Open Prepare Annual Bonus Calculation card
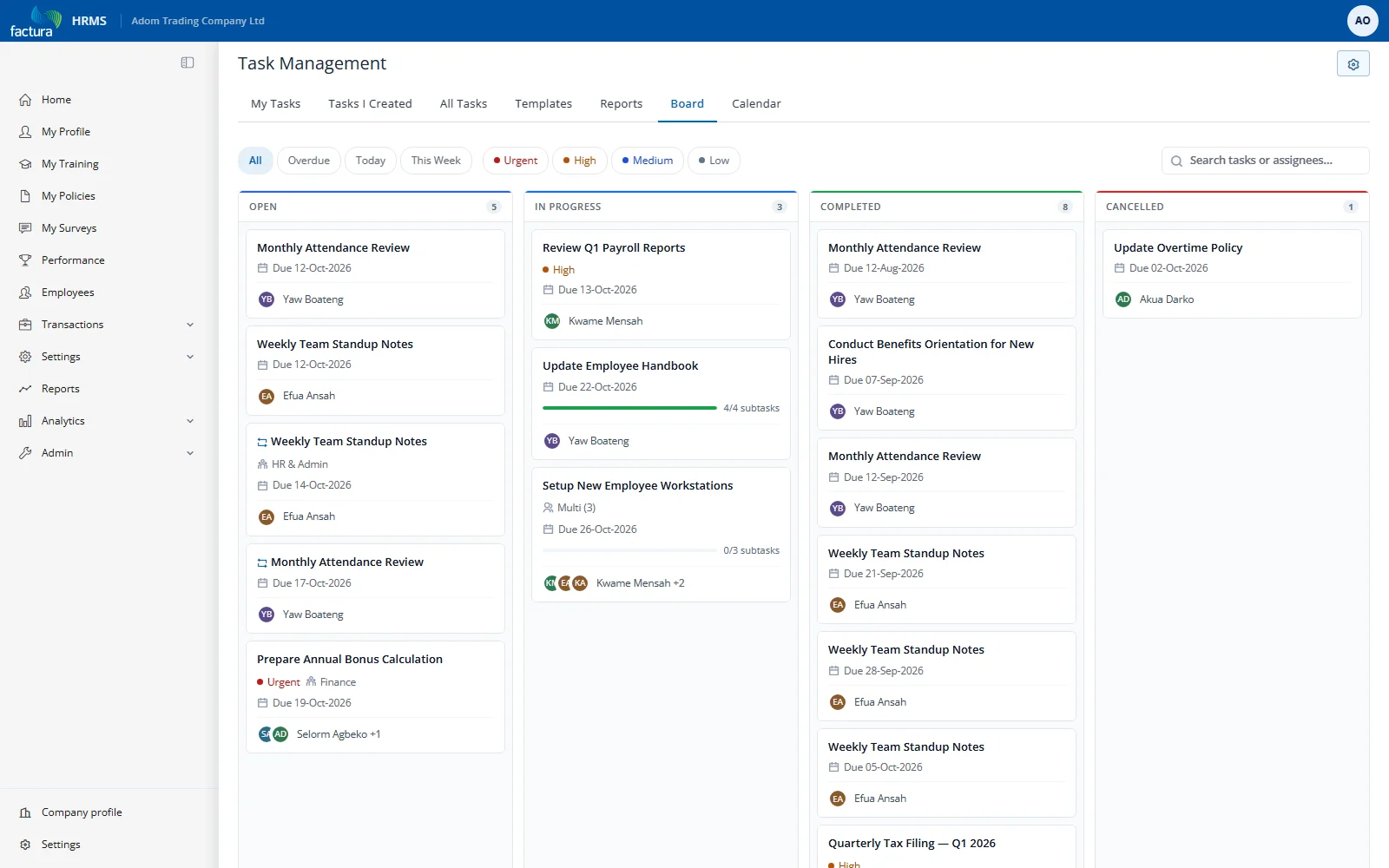This screenshot has height=868, width=1389. tap(375, 697)
